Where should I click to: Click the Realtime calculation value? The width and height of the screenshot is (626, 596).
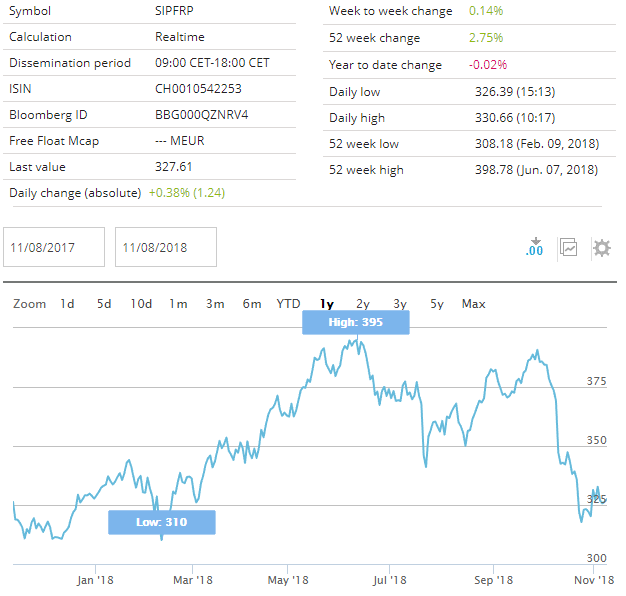pos(180,37)
